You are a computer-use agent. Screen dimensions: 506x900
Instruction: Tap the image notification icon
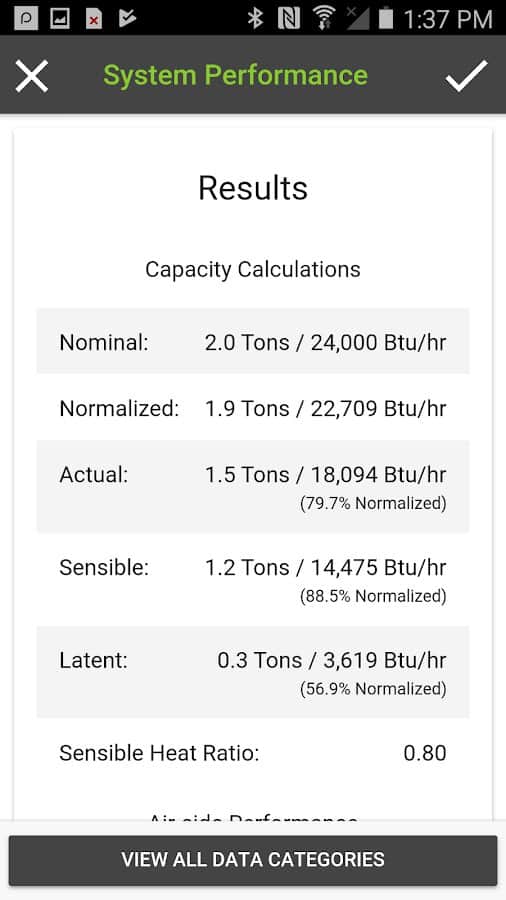pyautogui.click(x=60, y=19)
